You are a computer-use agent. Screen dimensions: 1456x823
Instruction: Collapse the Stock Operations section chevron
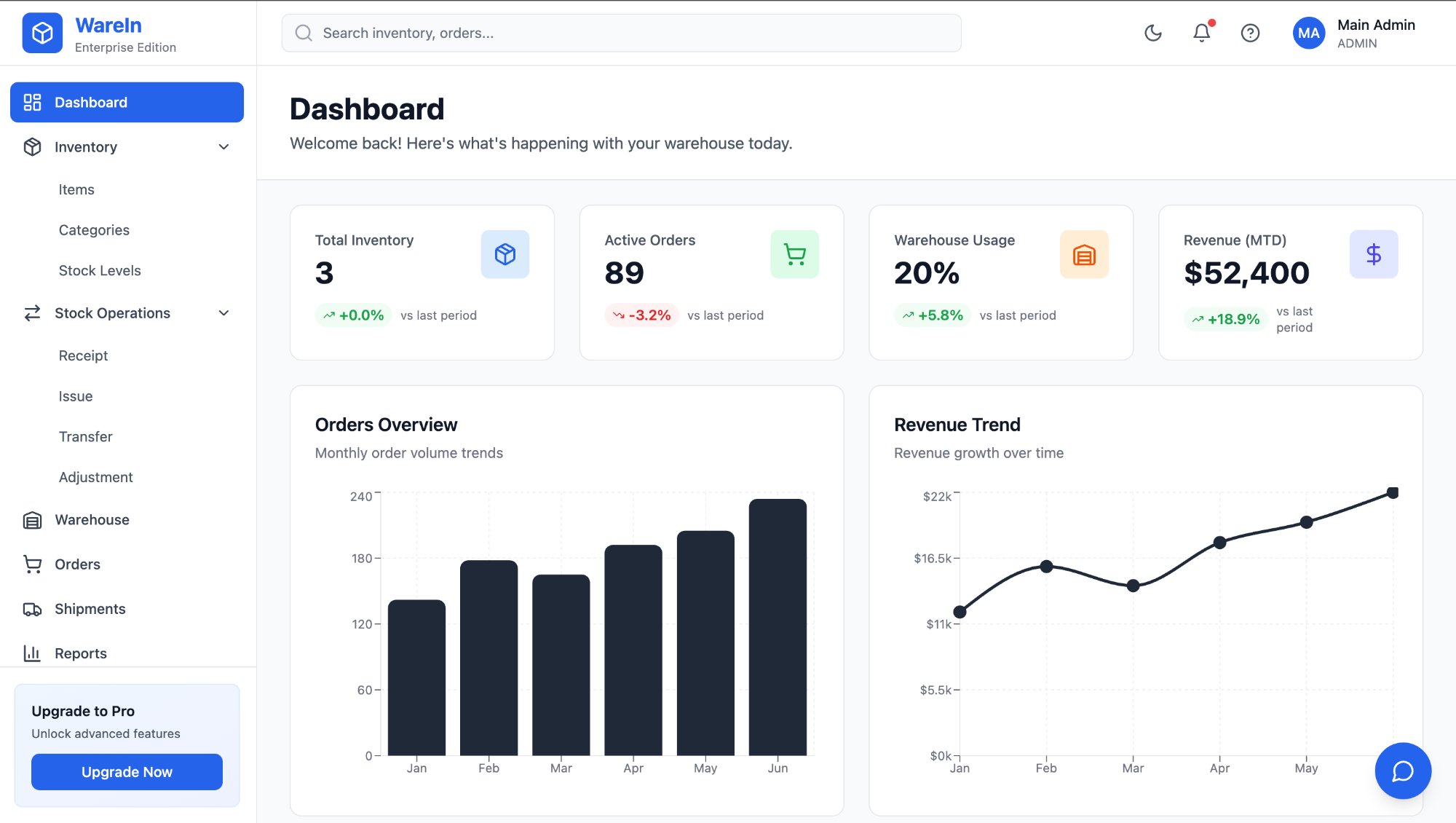click(223, 313)
